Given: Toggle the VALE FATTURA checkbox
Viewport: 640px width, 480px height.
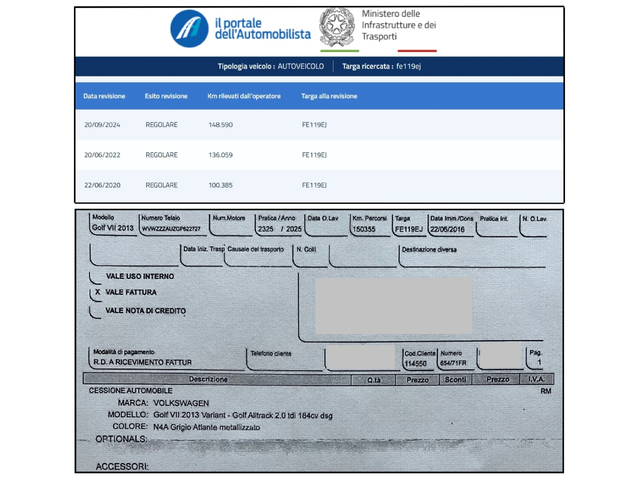Looking at the screenshot, I should pyautogui.click(x=97, y=293).
